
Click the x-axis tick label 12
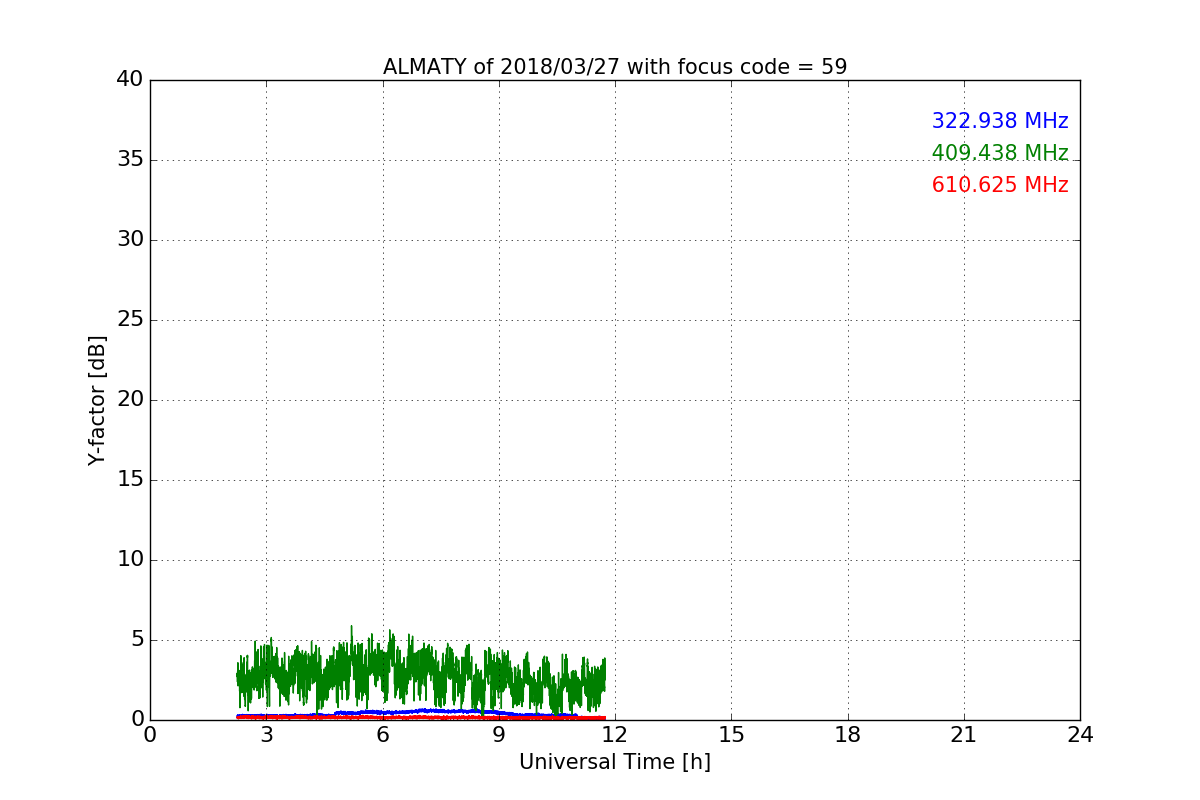point(615,735)
